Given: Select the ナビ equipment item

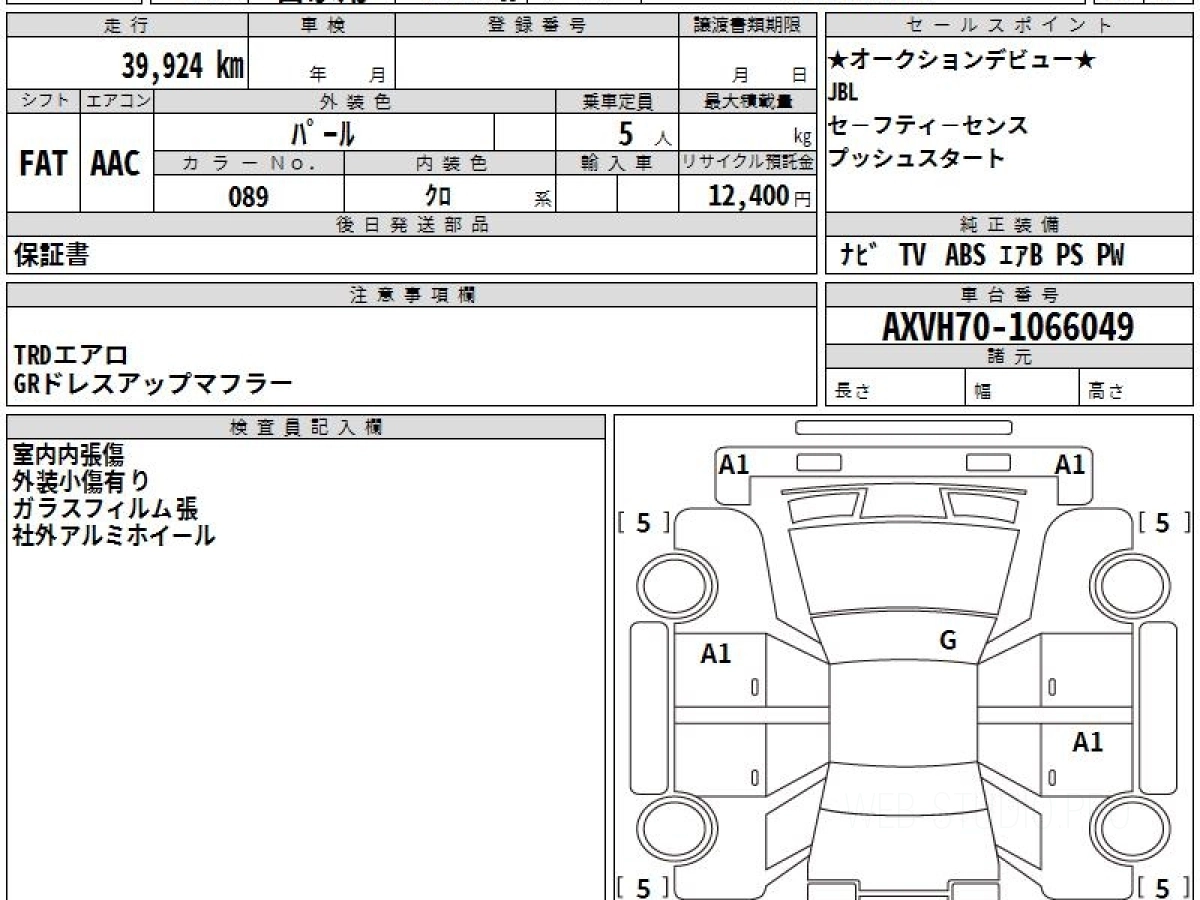Looking at the screenshot, I should point(859,256).
